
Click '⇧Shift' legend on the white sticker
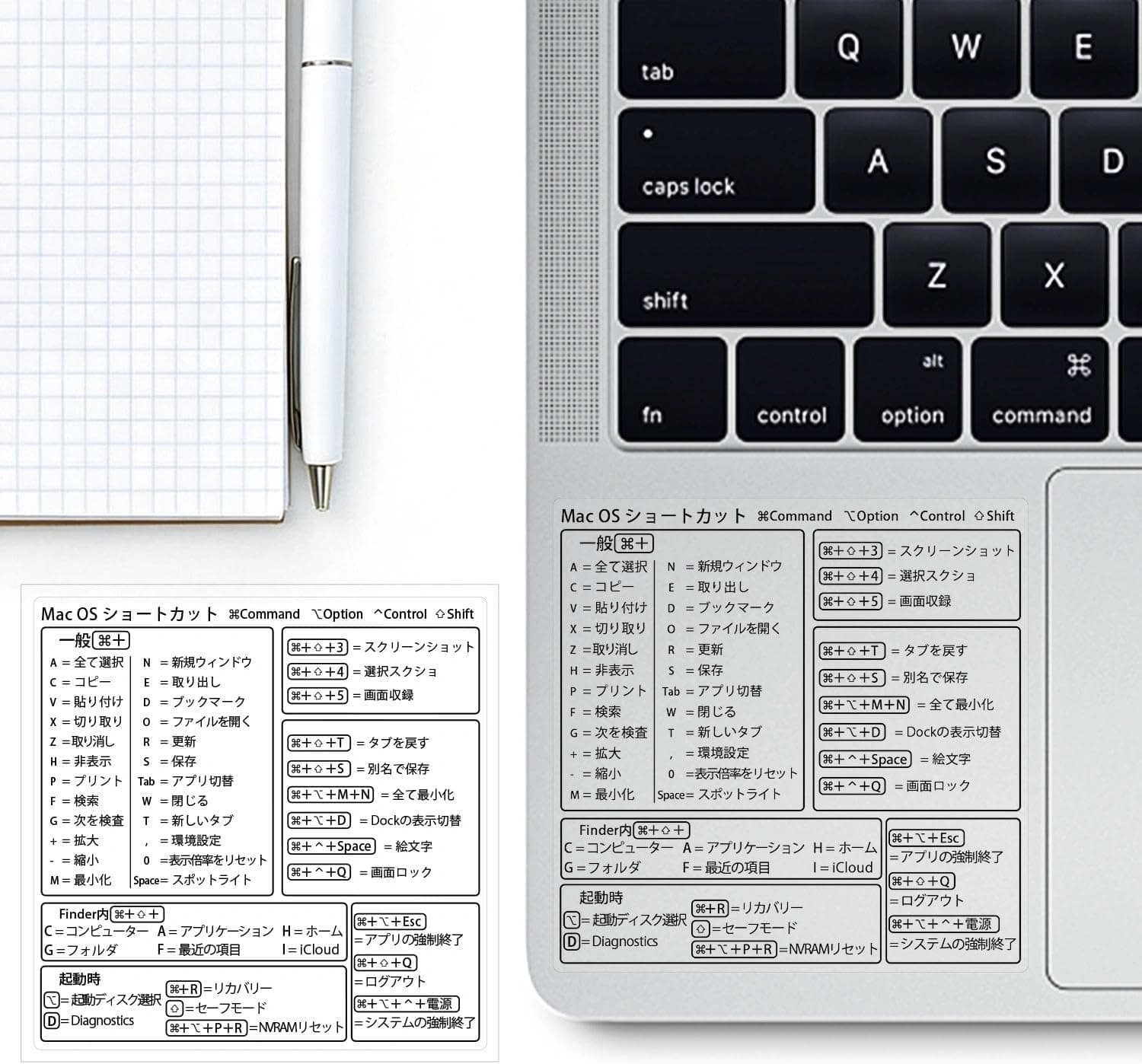pos(455,614)
